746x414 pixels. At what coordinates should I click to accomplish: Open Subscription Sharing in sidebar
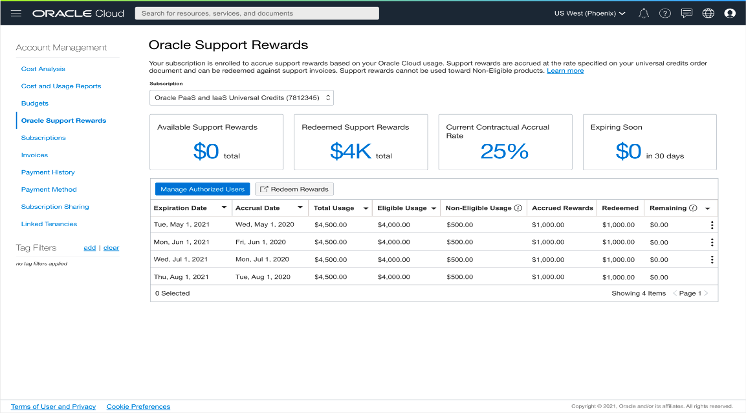[55, 207]
